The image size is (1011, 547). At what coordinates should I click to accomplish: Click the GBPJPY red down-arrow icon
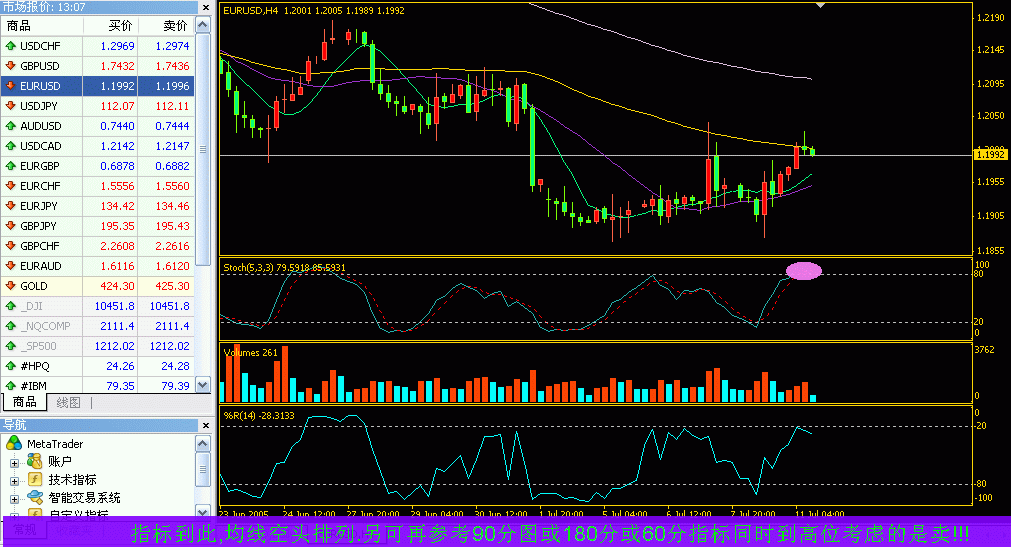10,226
